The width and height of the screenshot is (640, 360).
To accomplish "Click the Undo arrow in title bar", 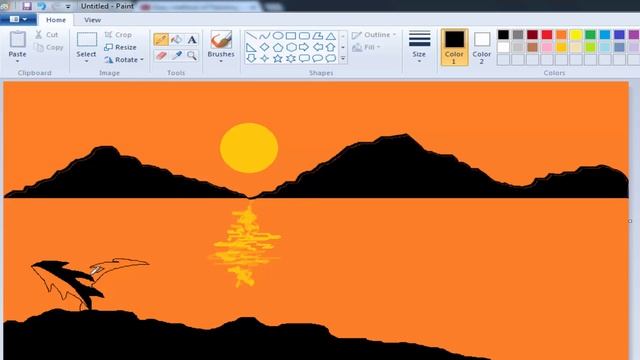I will (x=42, y=6).
